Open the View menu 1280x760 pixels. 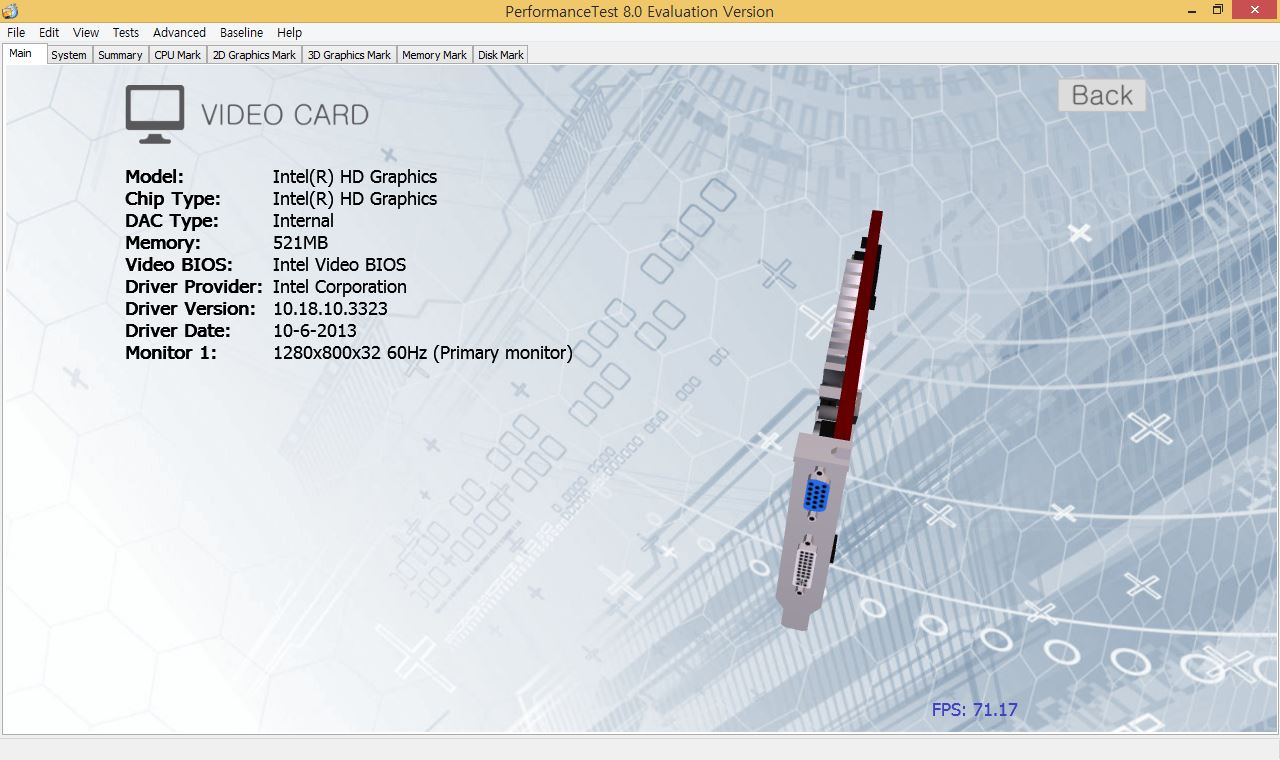pos(86,32)
